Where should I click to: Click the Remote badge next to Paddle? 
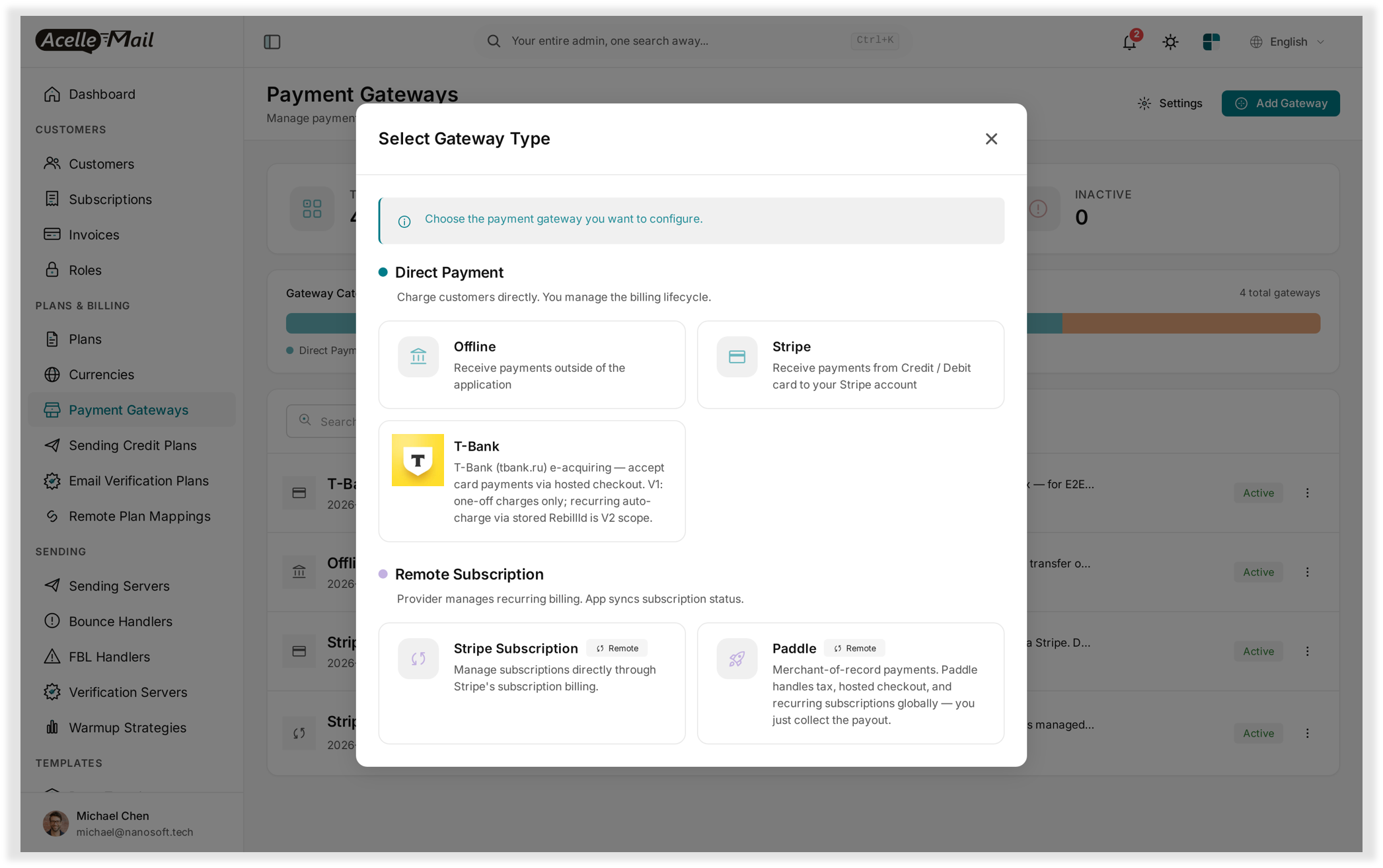854,648
